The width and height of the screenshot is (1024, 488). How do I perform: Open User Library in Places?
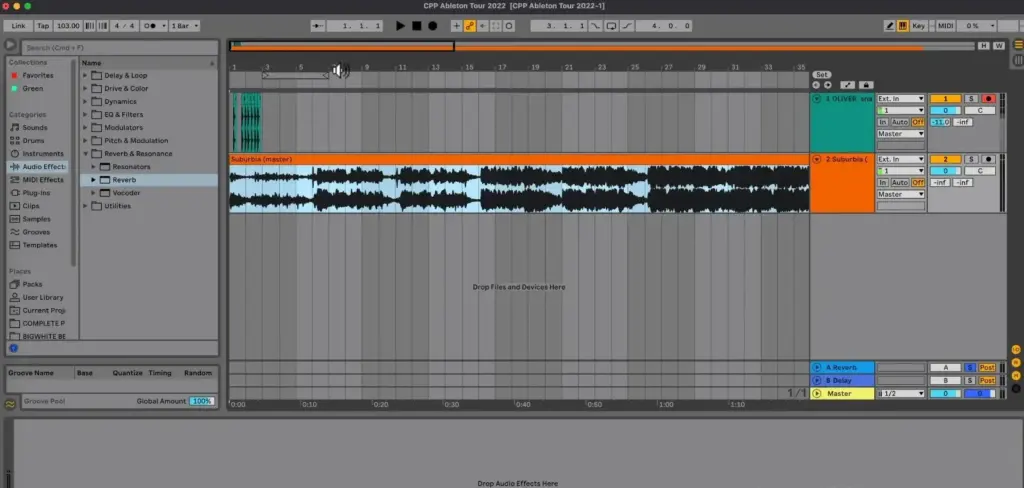42,297
